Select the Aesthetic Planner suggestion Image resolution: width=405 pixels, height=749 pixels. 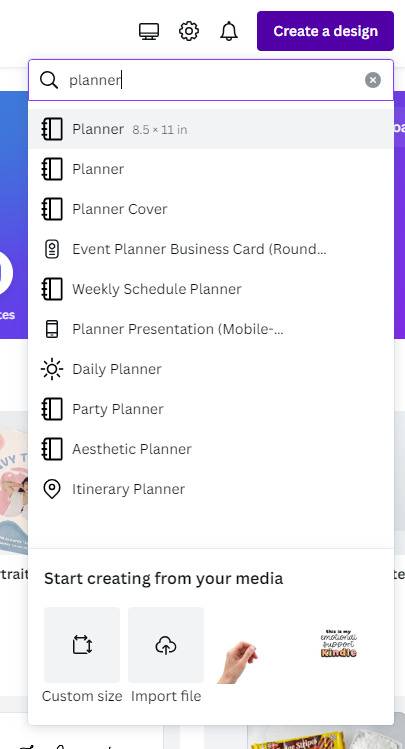click(211, 449)
